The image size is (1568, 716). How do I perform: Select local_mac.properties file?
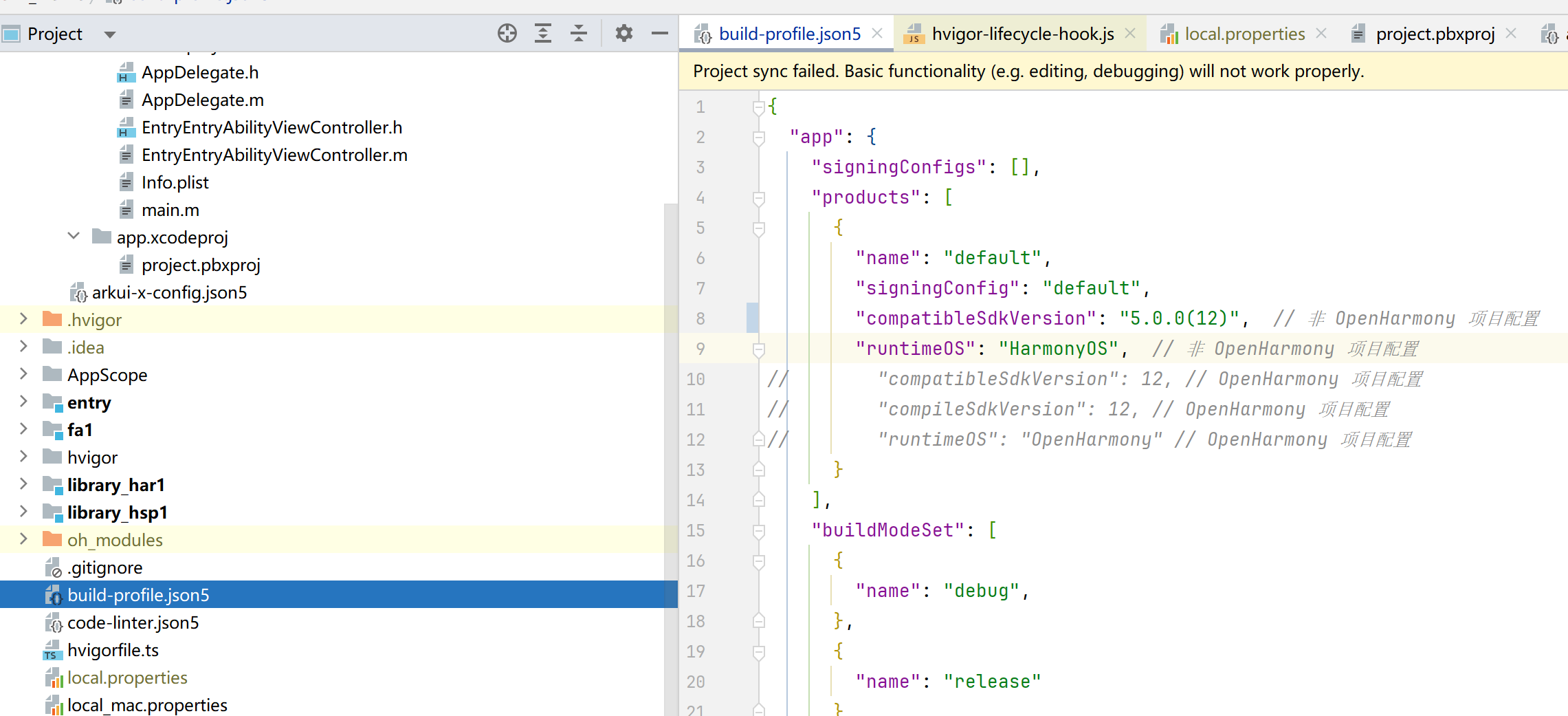click(147, 705)
